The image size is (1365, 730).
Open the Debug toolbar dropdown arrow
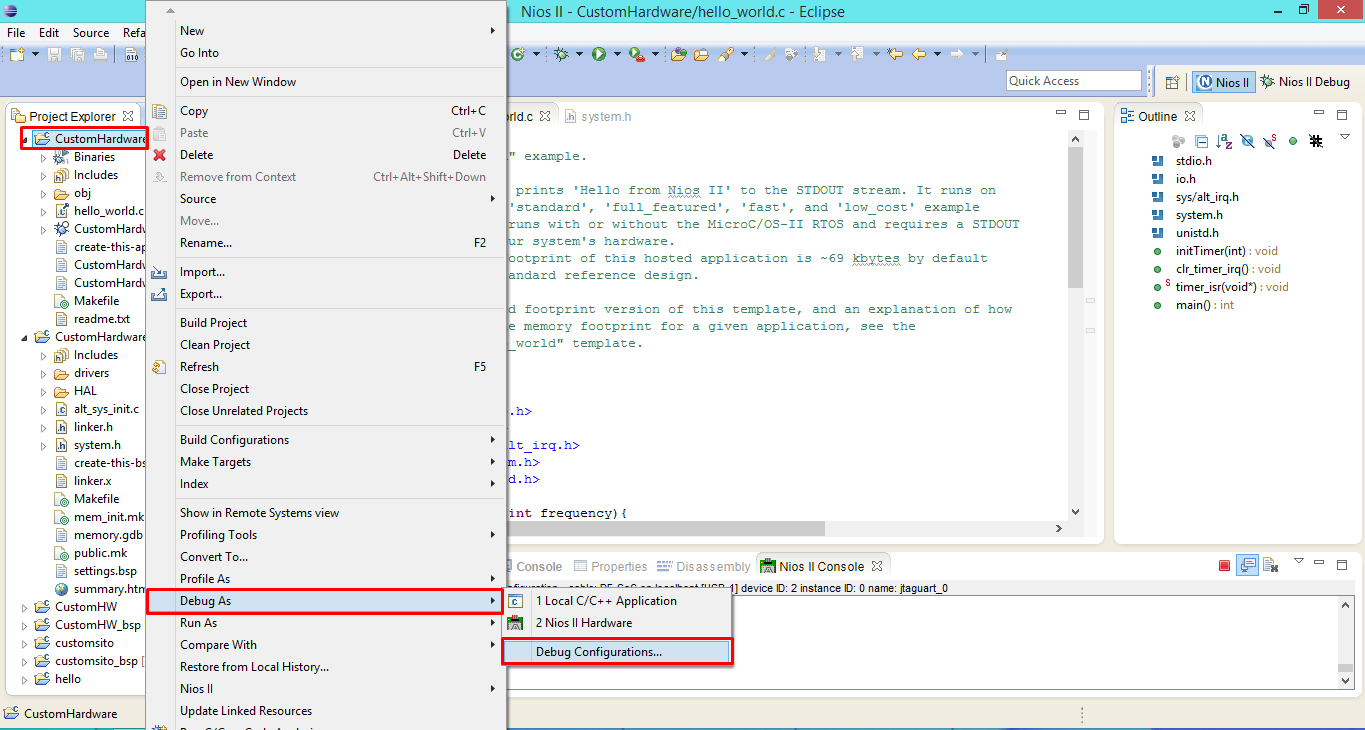(x=579, y=54)
